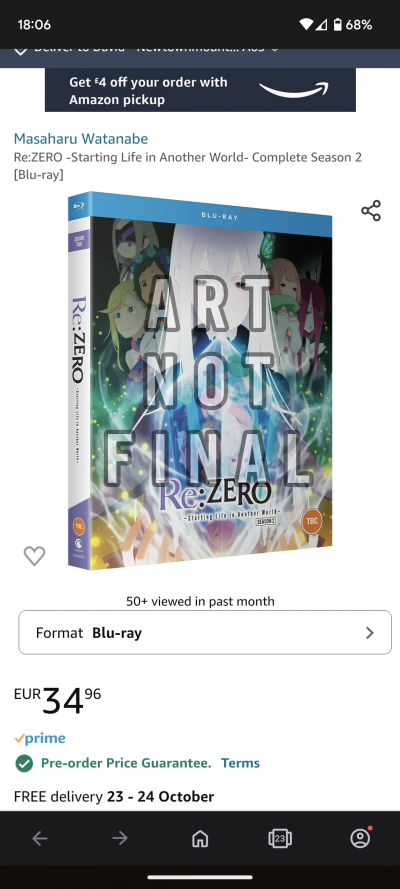Tap the Amazon pickup £4 off banner
Image resolution: width=400 pixels, height=889 pixels.
201,90
